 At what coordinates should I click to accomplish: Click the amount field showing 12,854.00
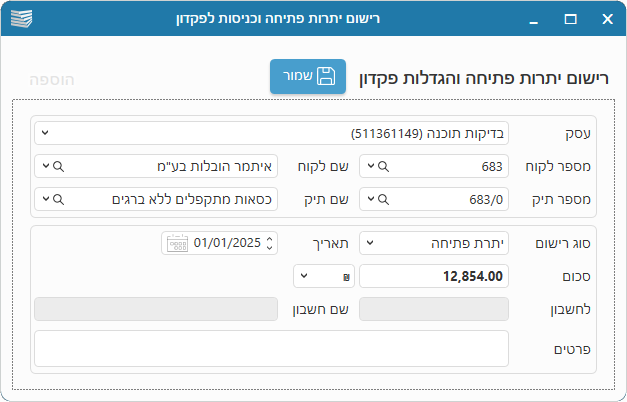433,275
